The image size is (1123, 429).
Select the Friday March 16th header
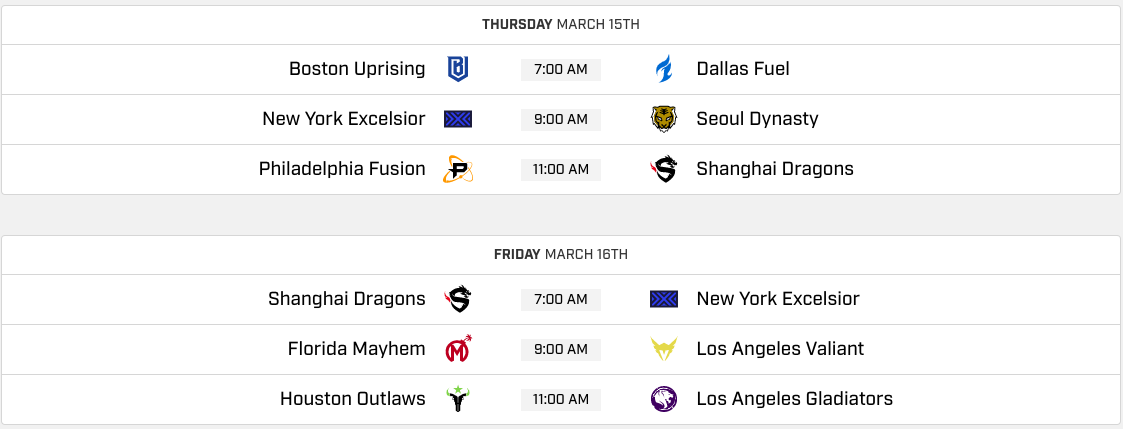pos(560,254)
